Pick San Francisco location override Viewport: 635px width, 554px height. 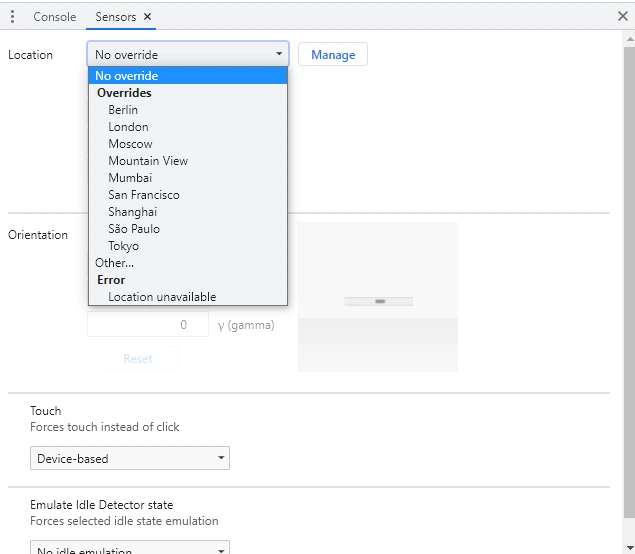click(144, 195)
